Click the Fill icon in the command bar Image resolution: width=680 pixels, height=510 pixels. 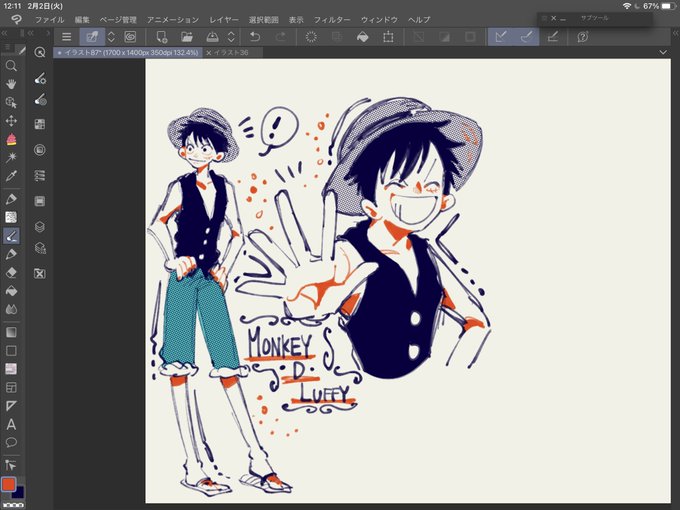[363, 37]
